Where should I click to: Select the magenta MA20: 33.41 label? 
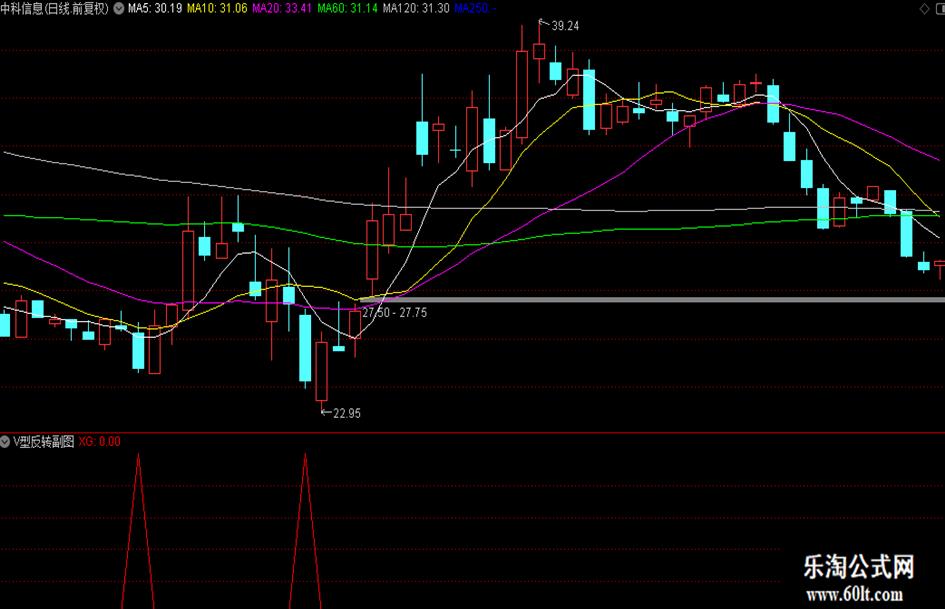(282, 8)
